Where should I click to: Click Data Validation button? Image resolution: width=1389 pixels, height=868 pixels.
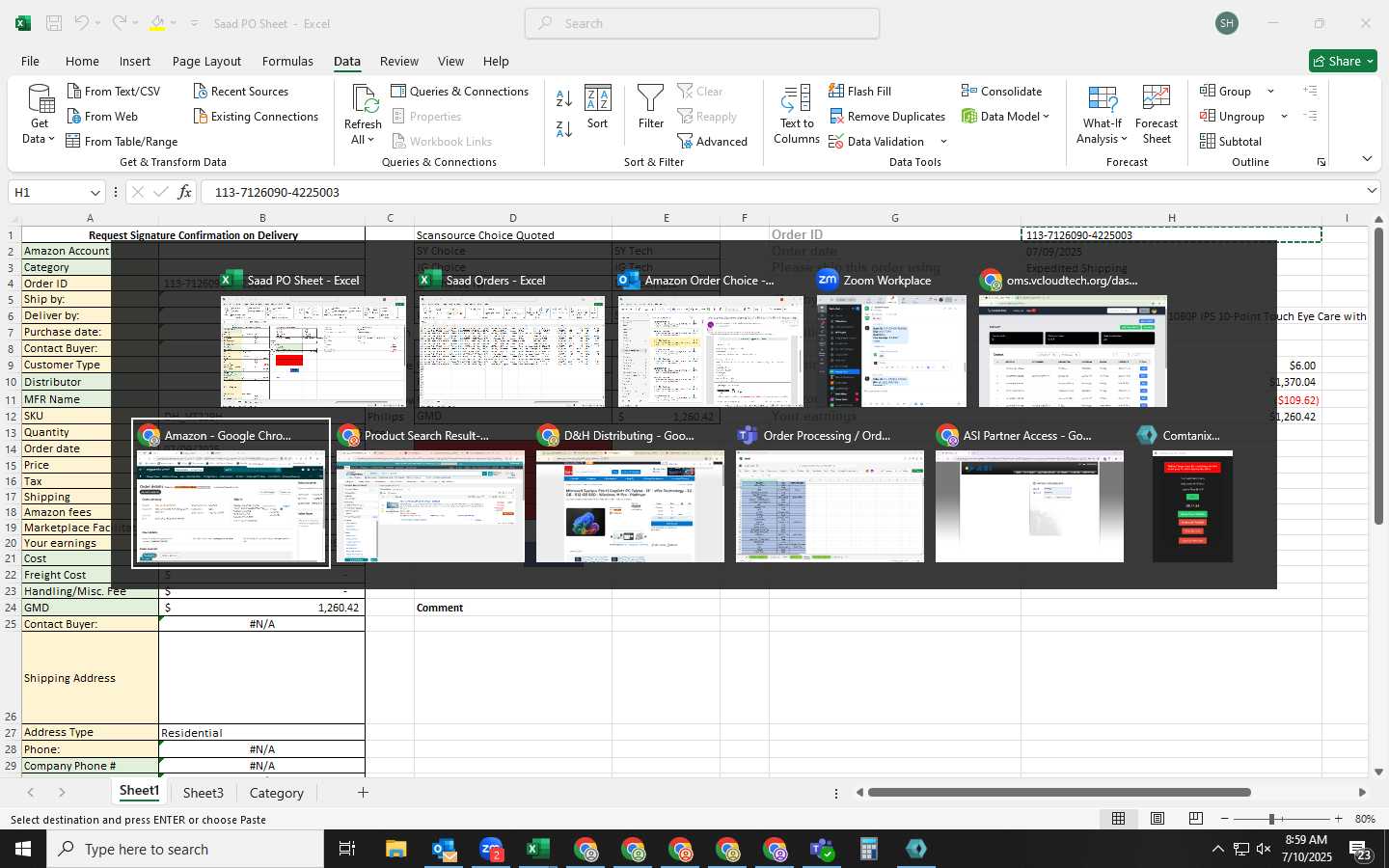[x=877, y=141]
